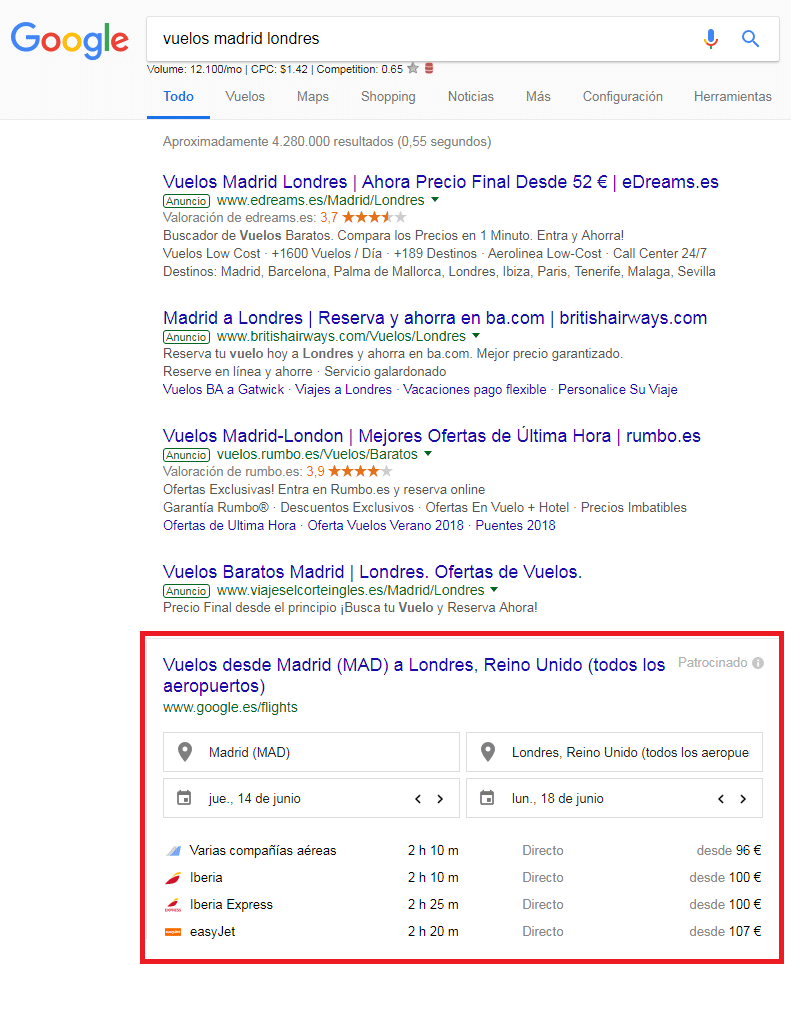This screenshot has height=1036, width=808.
Task: Open the britishairways.com Madrid a Londres ad title
Action: [435, 318]
